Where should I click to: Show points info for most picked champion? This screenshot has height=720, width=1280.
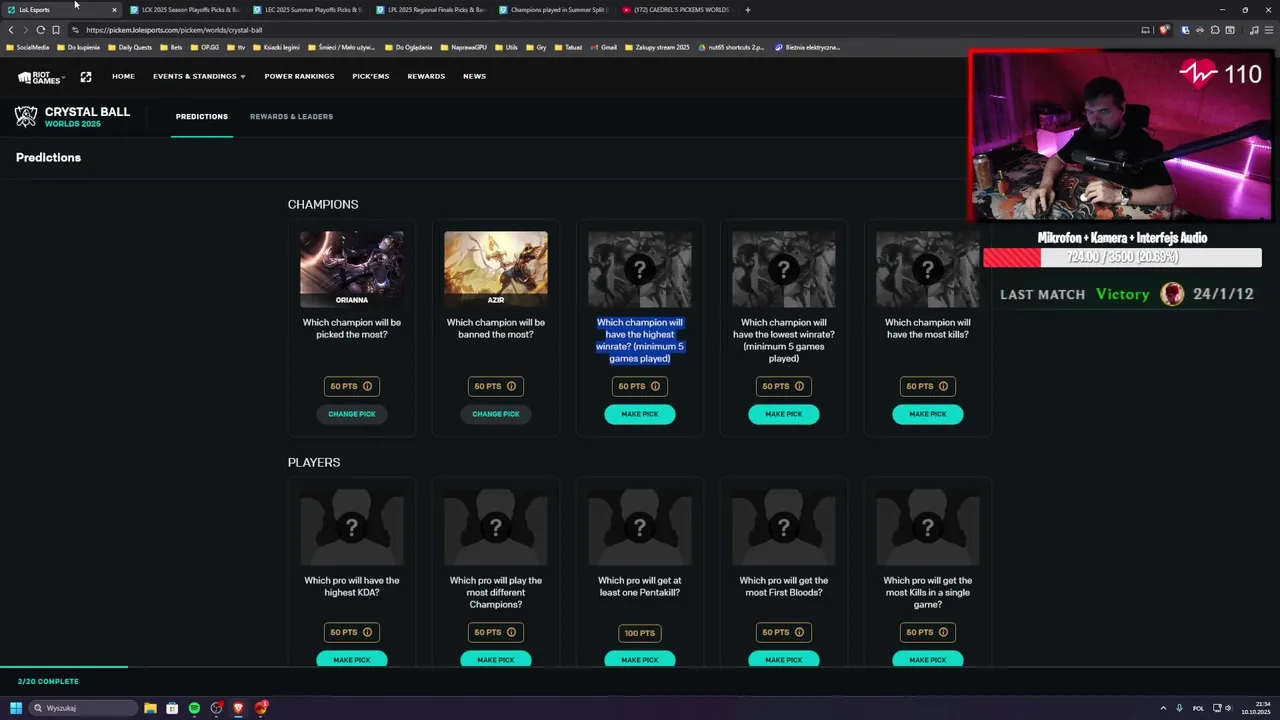(367, 386)
